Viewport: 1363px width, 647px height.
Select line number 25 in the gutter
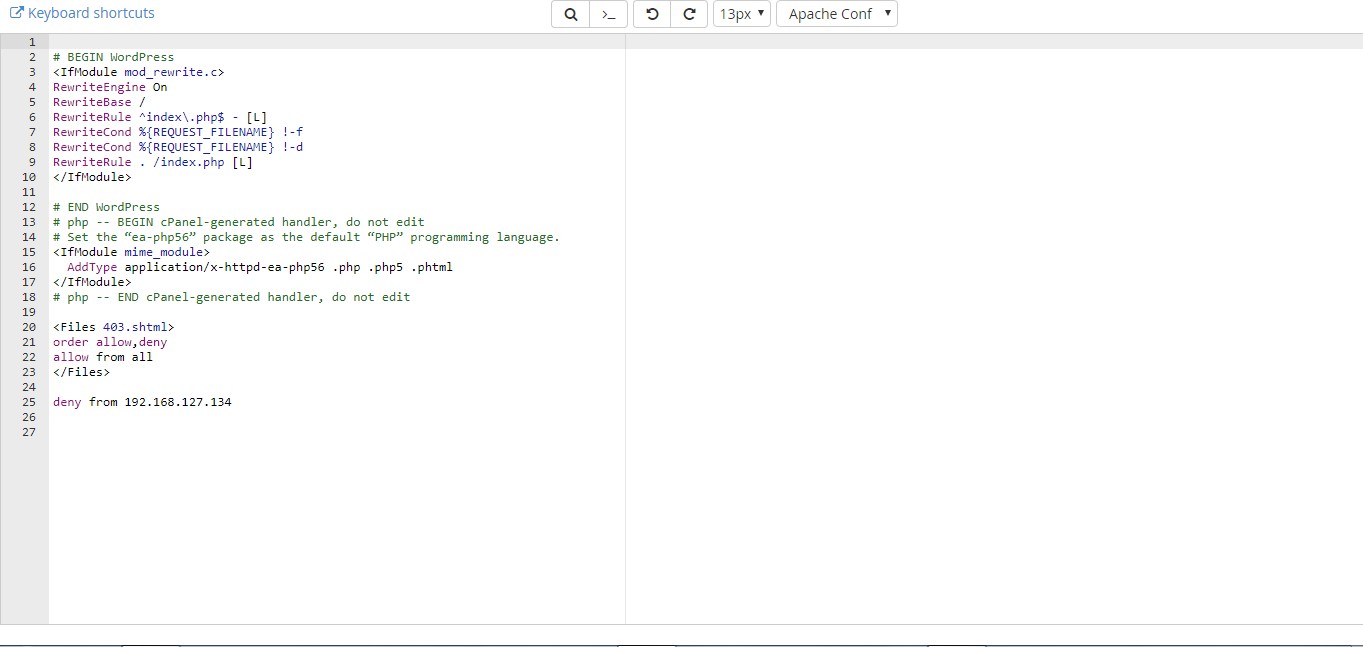tap(29, 402)
